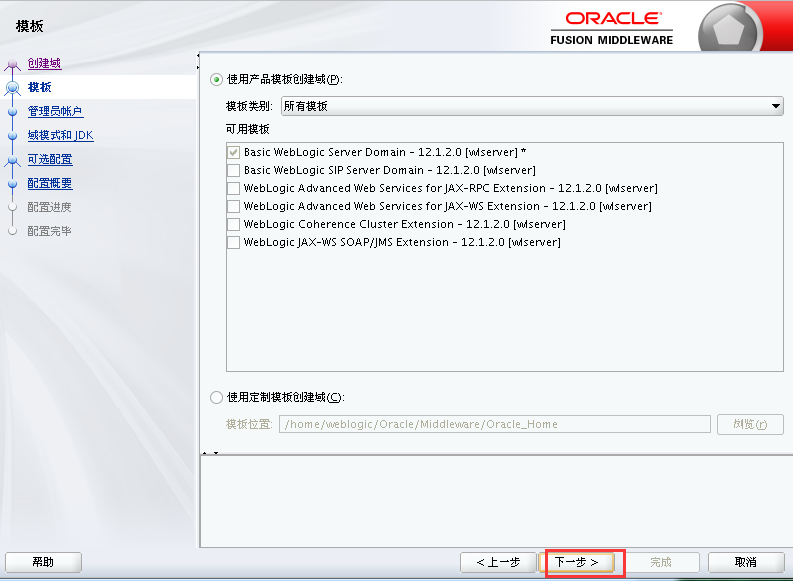Click the message pane collapse arrows

click(210, 453)
